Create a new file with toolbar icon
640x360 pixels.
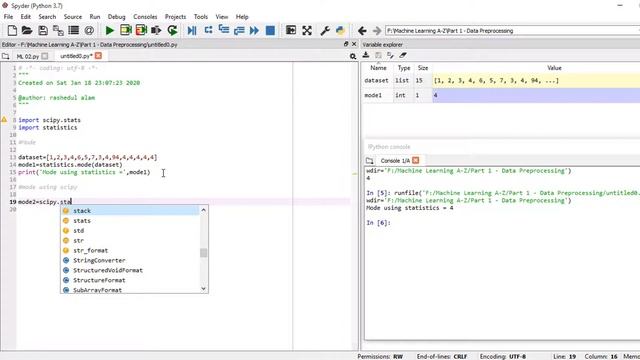pyautogui.click(x=12, y=31)
